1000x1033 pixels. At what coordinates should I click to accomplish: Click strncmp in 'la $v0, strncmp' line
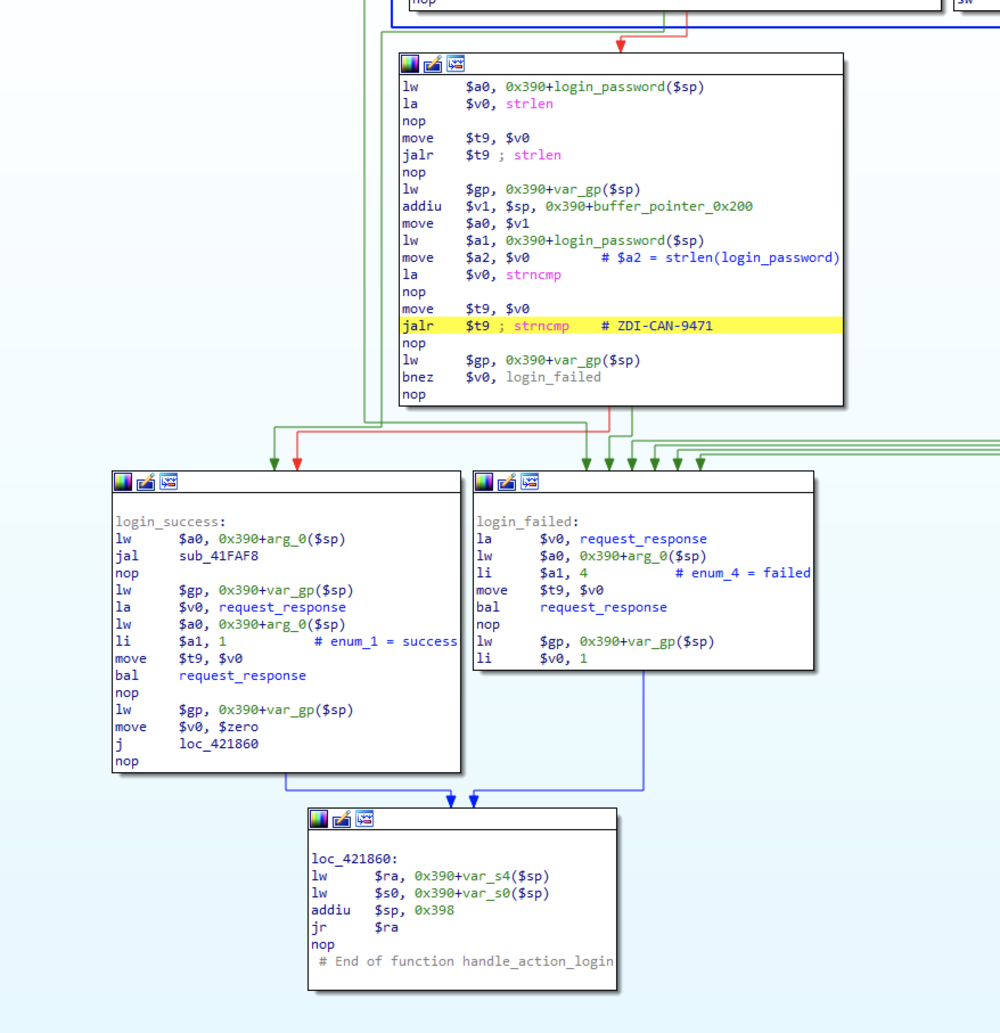(x=534, y=275)
